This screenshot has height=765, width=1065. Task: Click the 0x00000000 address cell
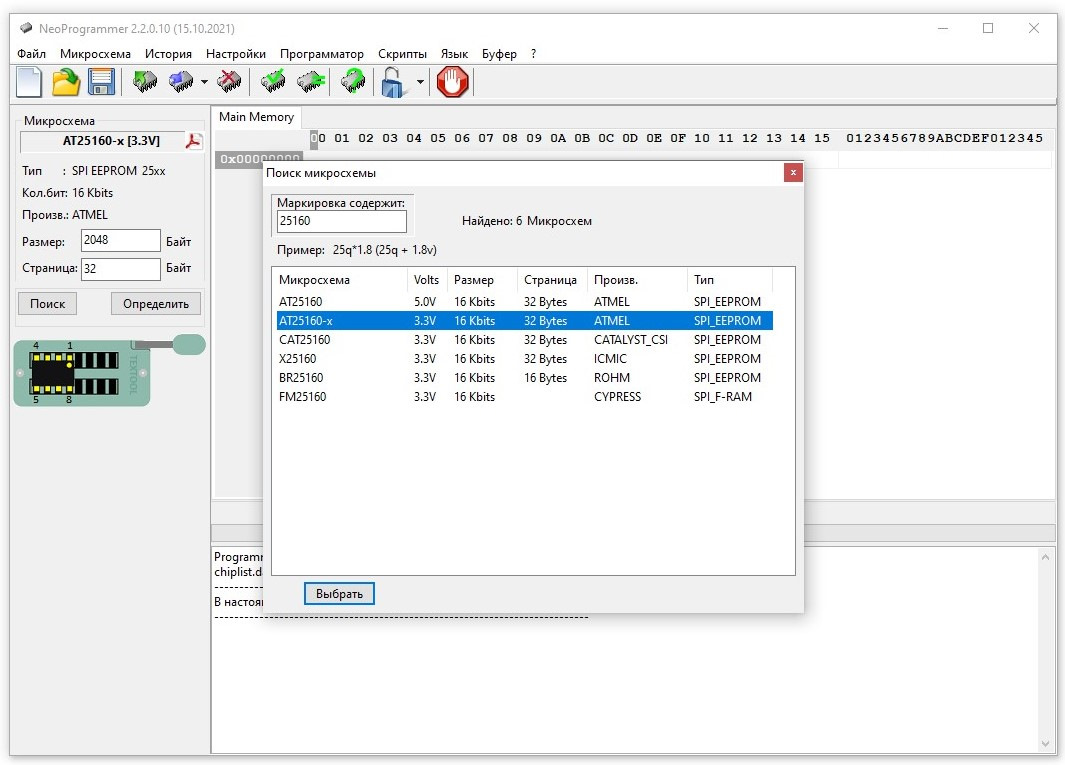click(x=260, y=159)
